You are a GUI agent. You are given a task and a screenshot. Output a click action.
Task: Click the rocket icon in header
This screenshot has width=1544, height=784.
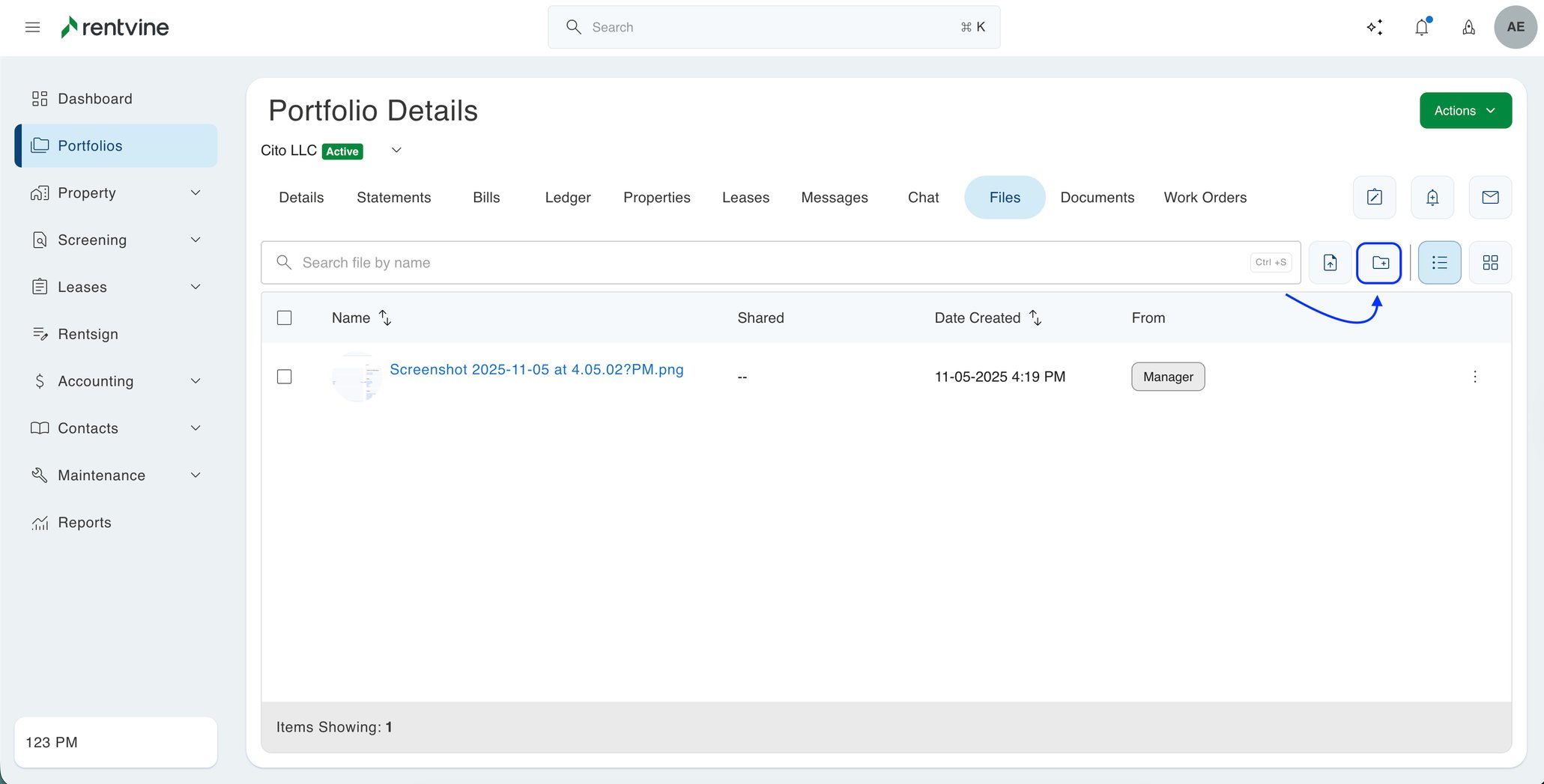(1468, 28)
